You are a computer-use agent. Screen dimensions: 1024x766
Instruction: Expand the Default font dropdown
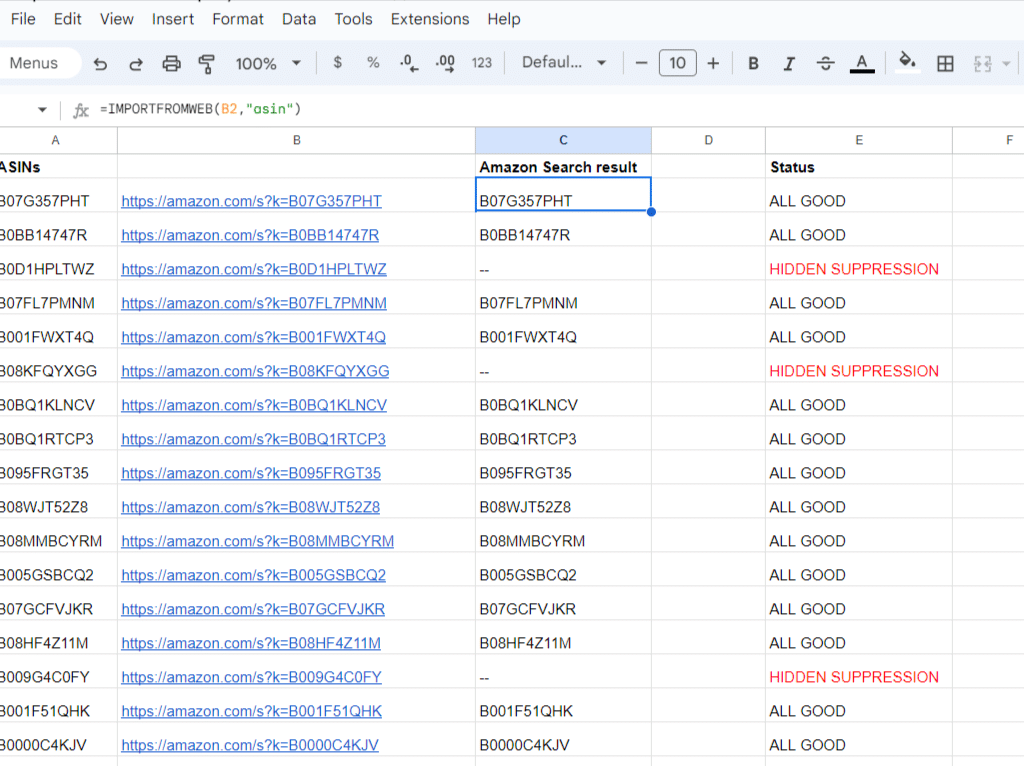point(564,63)
